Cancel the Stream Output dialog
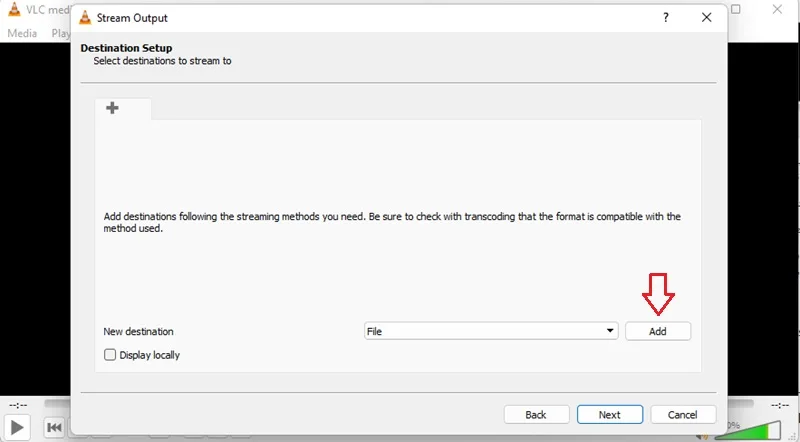Viewport: 800px width, 442px height. [x=683, y=414]
